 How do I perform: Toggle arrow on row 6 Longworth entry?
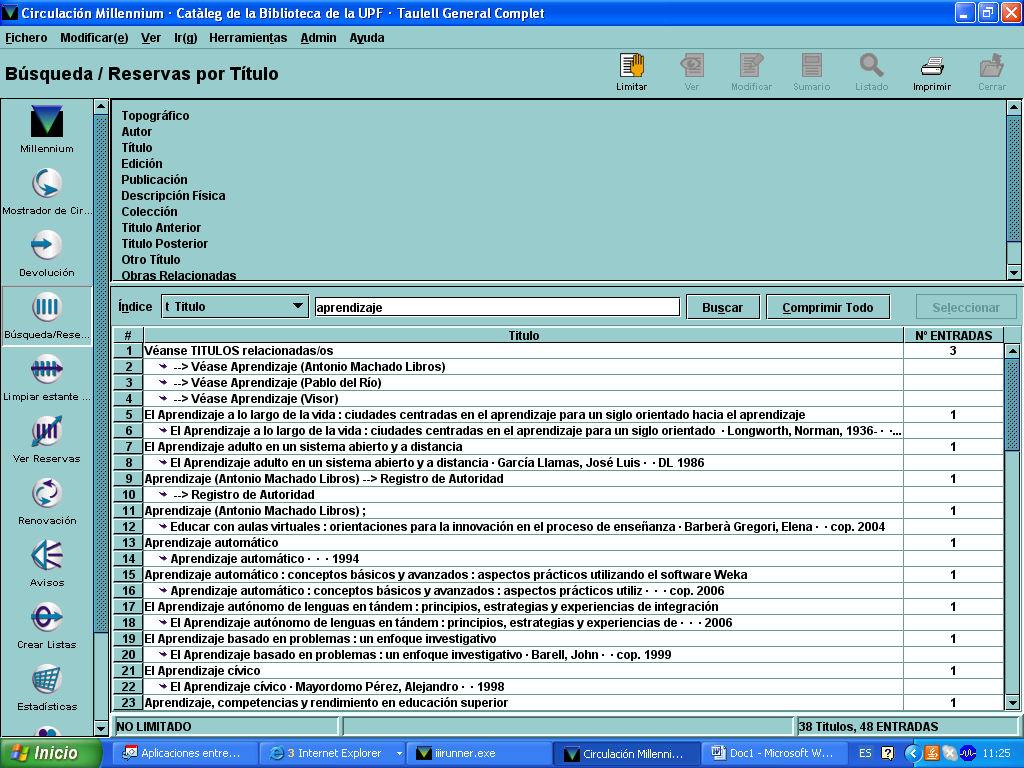163,430
